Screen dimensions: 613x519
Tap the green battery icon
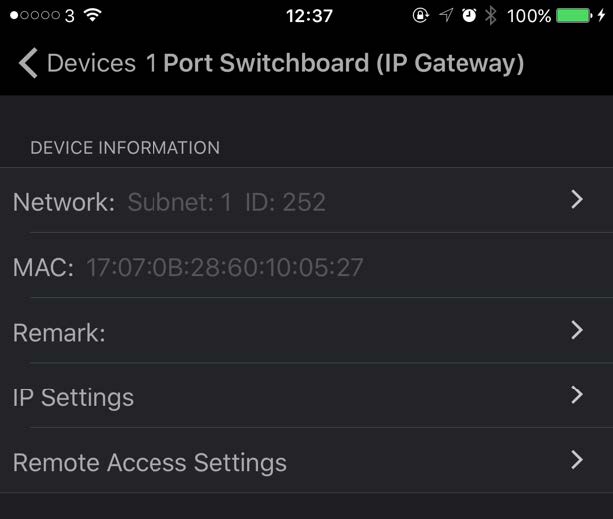574,16
